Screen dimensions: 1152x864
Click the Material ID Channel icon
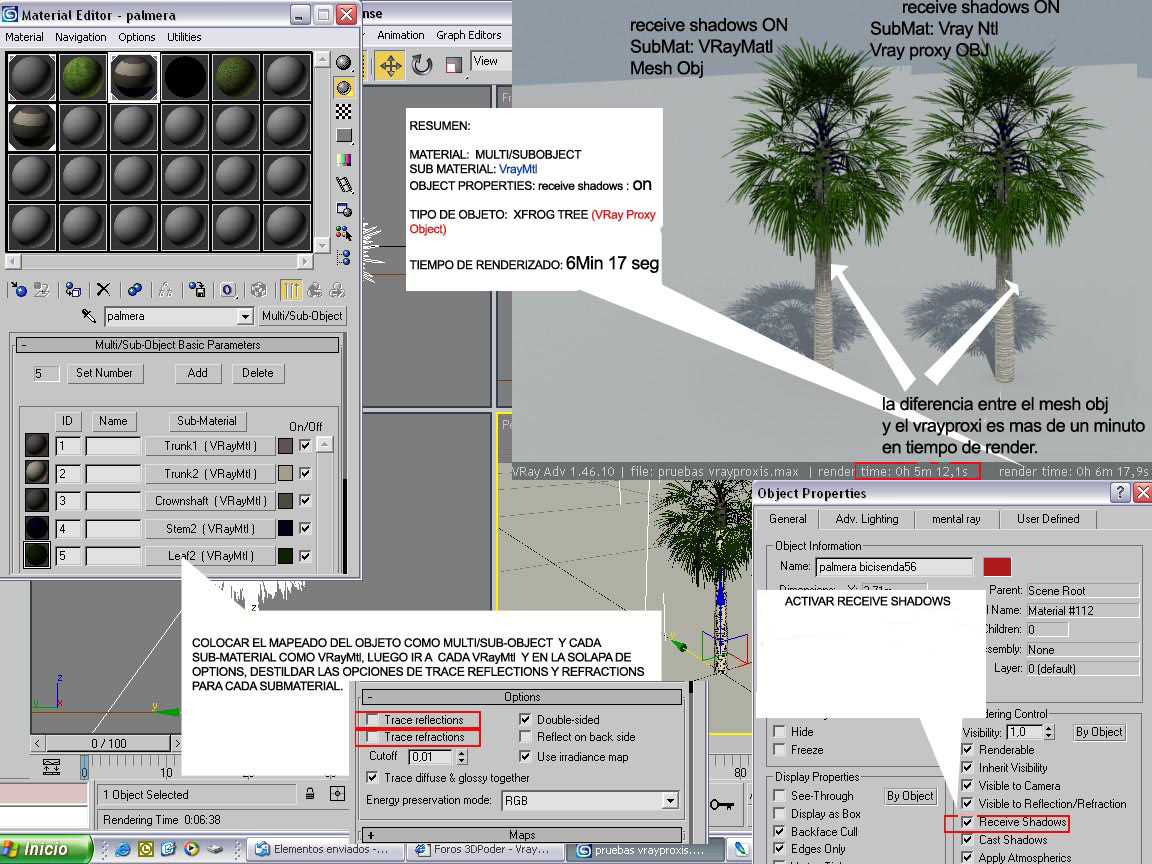228,290
